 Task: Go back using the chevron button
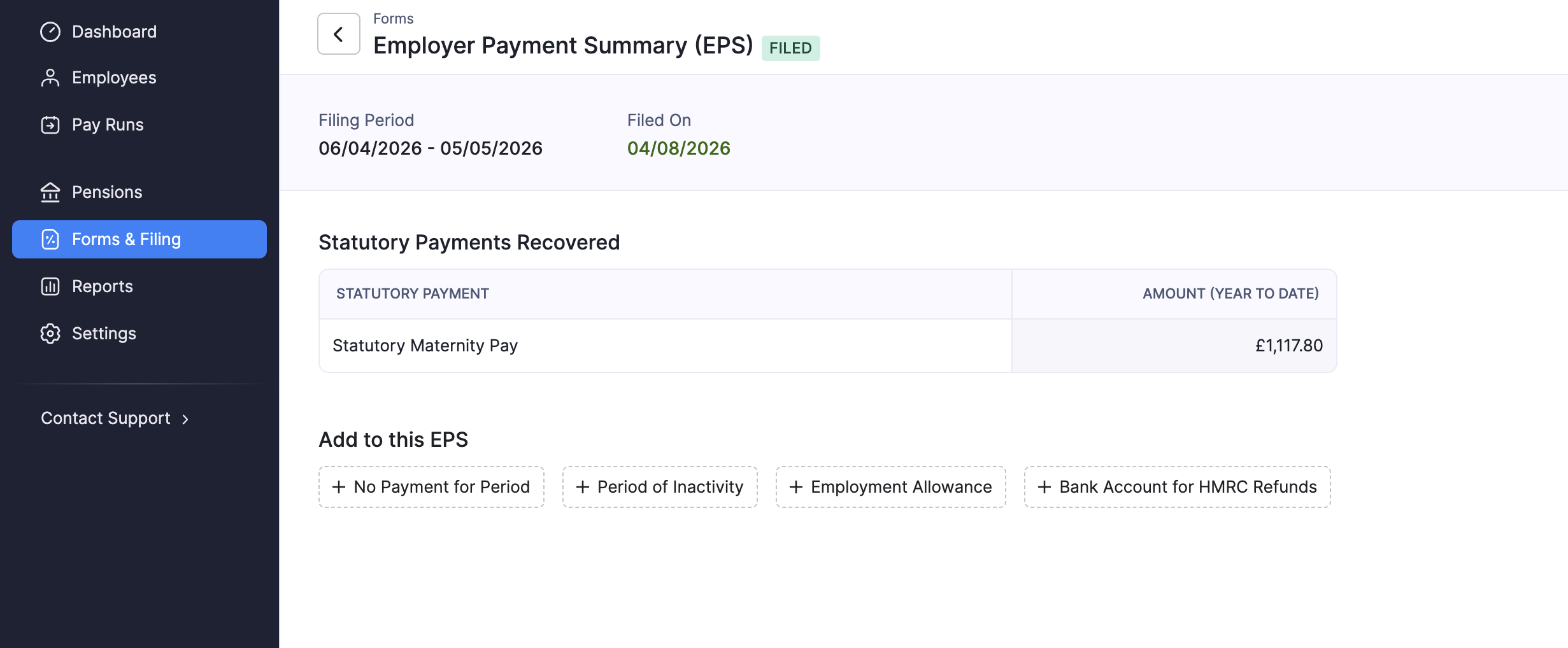(339, 34)
